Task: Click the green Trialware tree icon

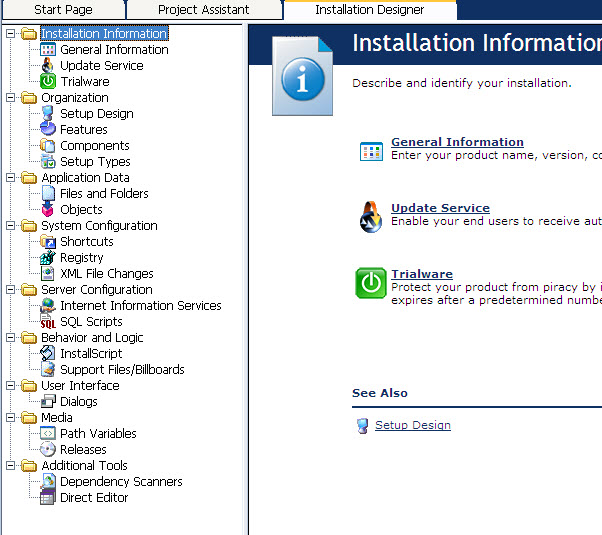Action: pos(48,81)
